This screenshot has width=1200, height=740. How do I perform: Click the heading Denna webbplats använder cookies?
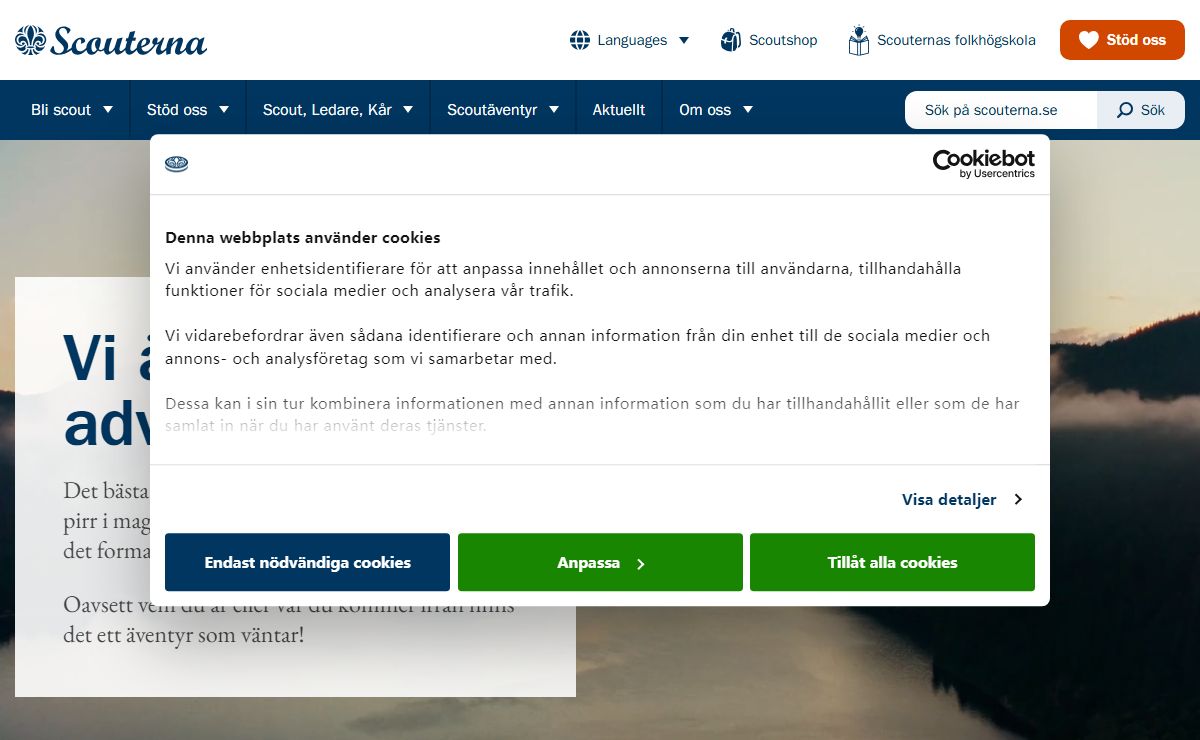coord(303,238)
